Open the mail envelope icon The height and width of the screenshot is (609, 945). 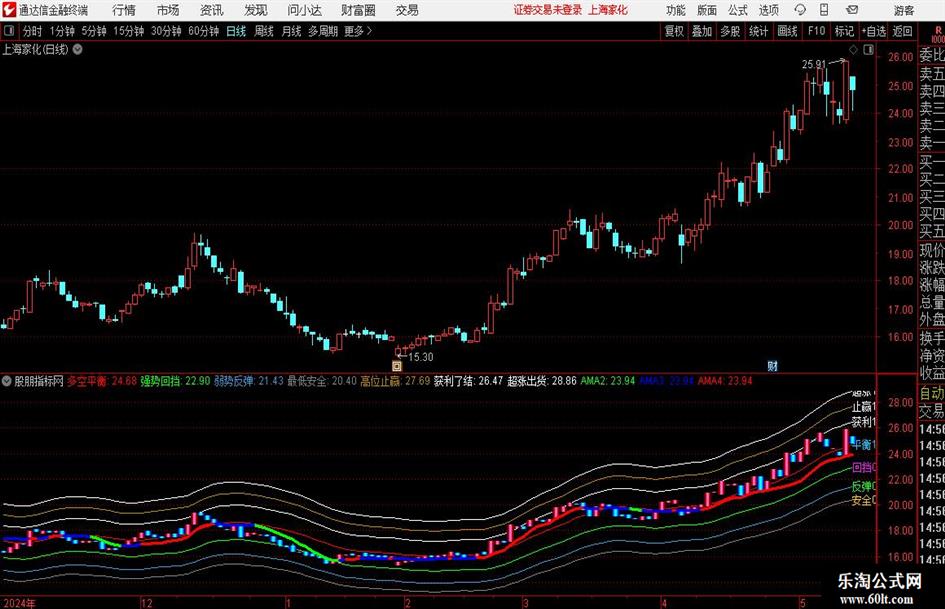coord(852,10)
